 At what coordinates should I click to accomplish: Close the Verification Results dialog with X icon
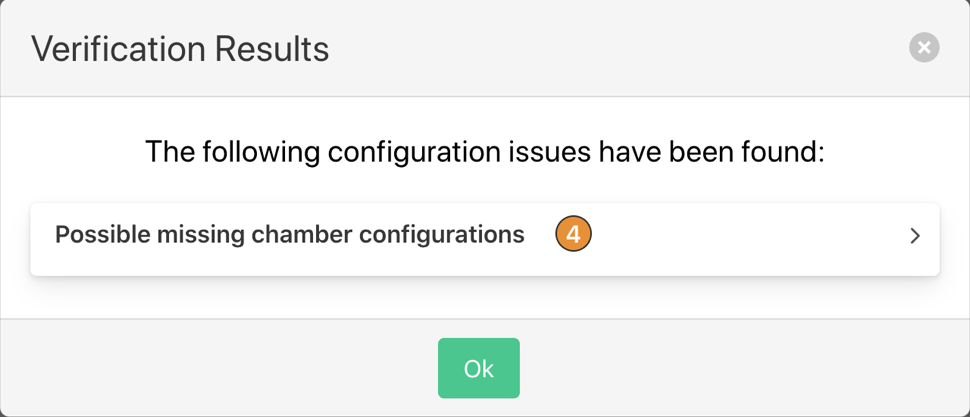[x=924, y=47]
